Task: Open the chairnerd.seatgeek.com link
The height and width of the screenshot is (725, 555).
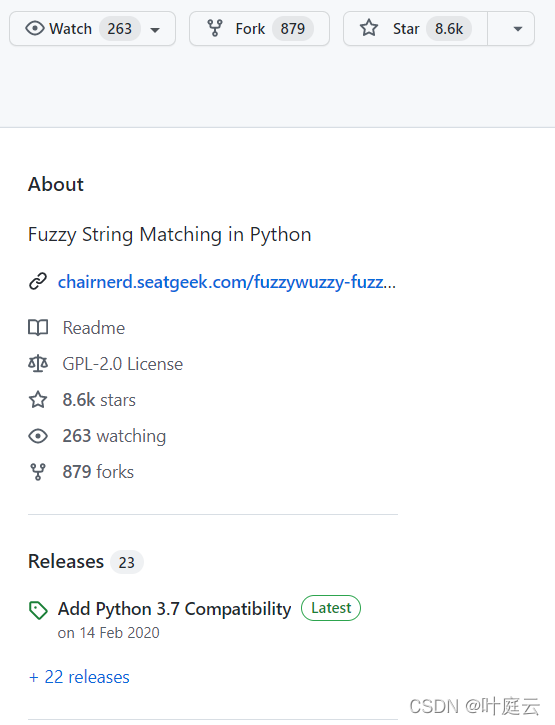Action: 227,282
